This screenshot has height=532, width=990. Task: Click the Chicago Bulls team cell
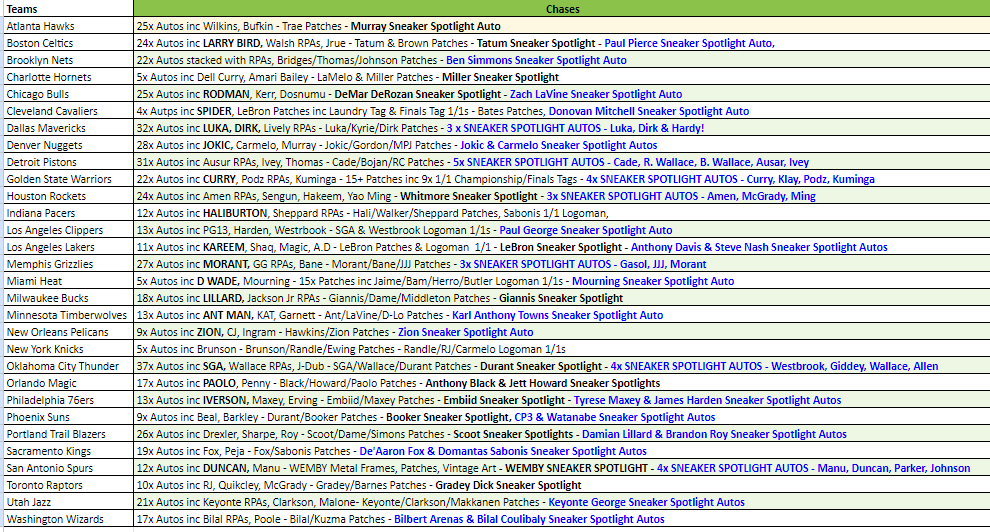click(x=66, y=94)
